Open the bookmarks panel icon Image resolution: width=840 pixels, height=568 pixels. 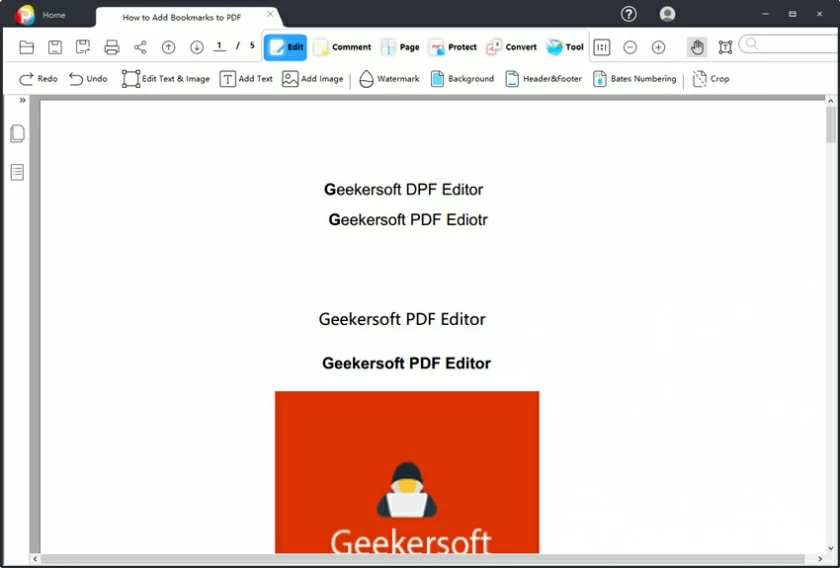(x=17, y=172)
